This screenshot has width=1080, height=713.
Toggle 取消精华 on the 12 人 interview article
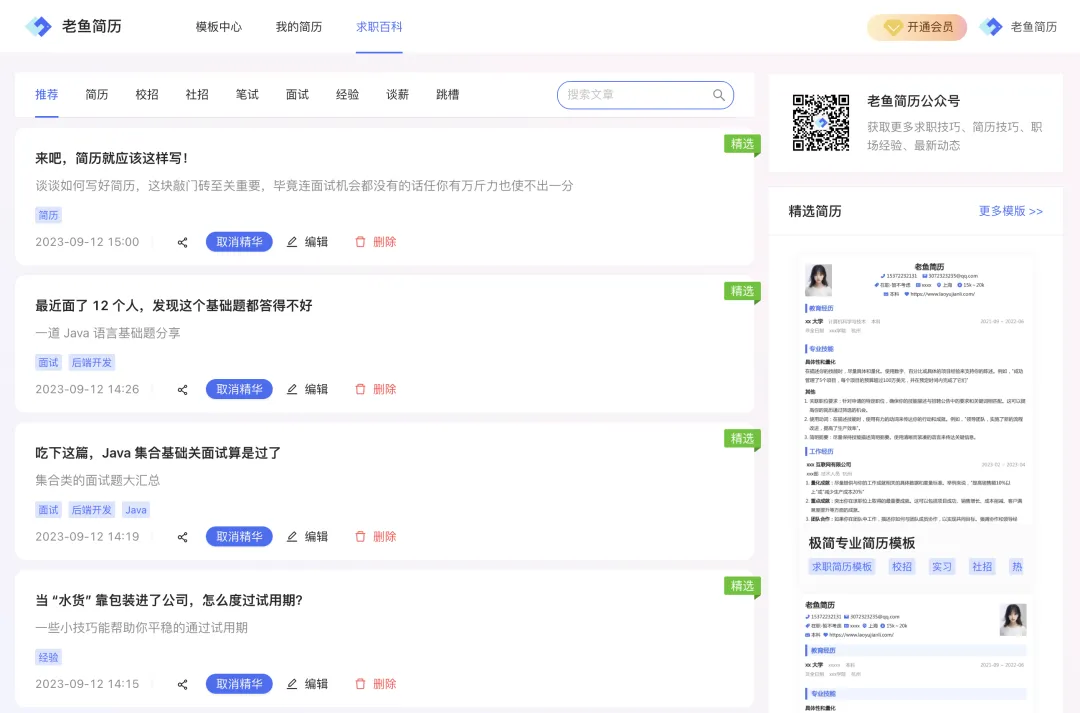[239, 389]
